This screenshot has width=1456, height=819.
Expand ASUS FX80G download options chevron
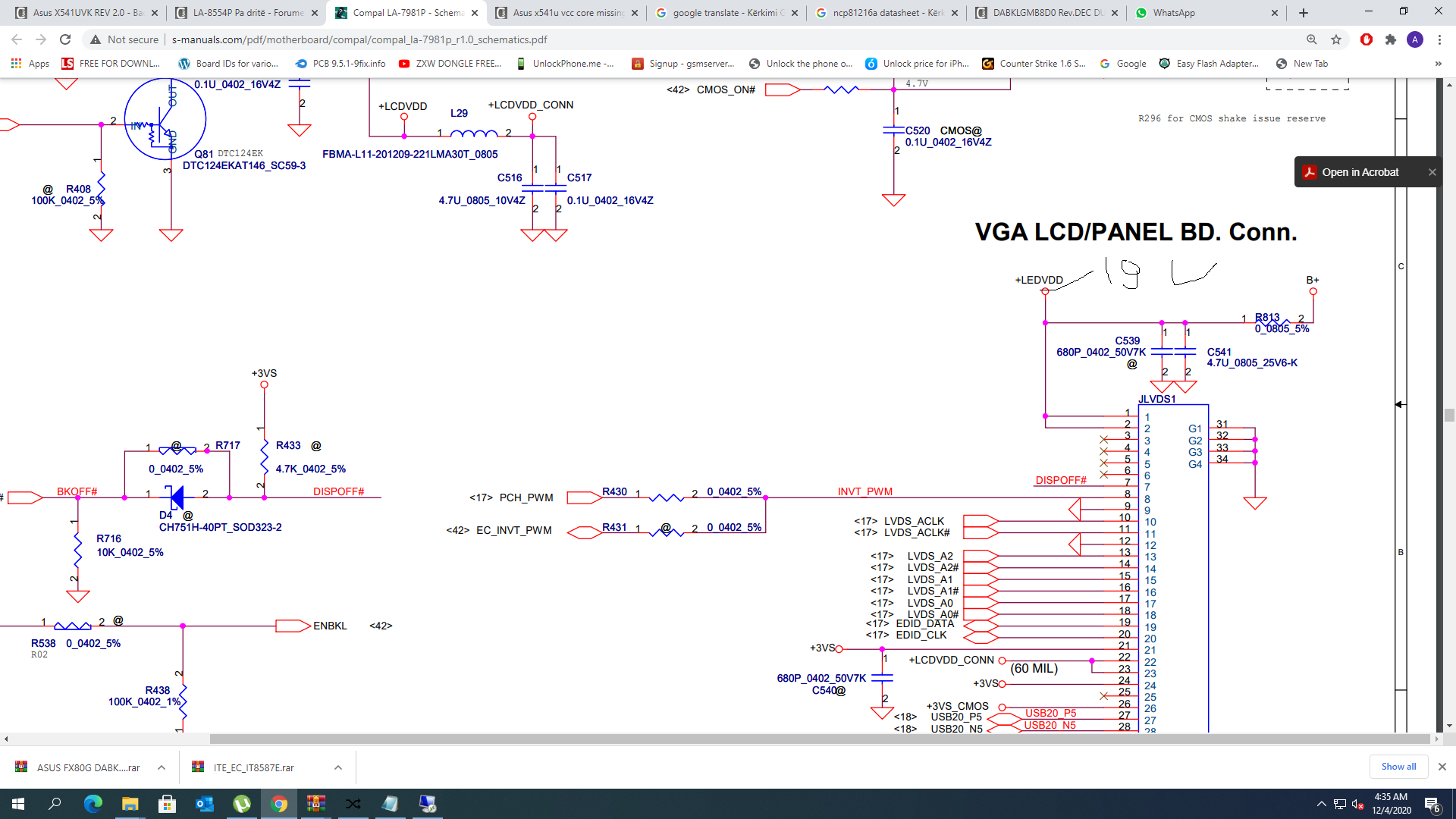point(162,767)
